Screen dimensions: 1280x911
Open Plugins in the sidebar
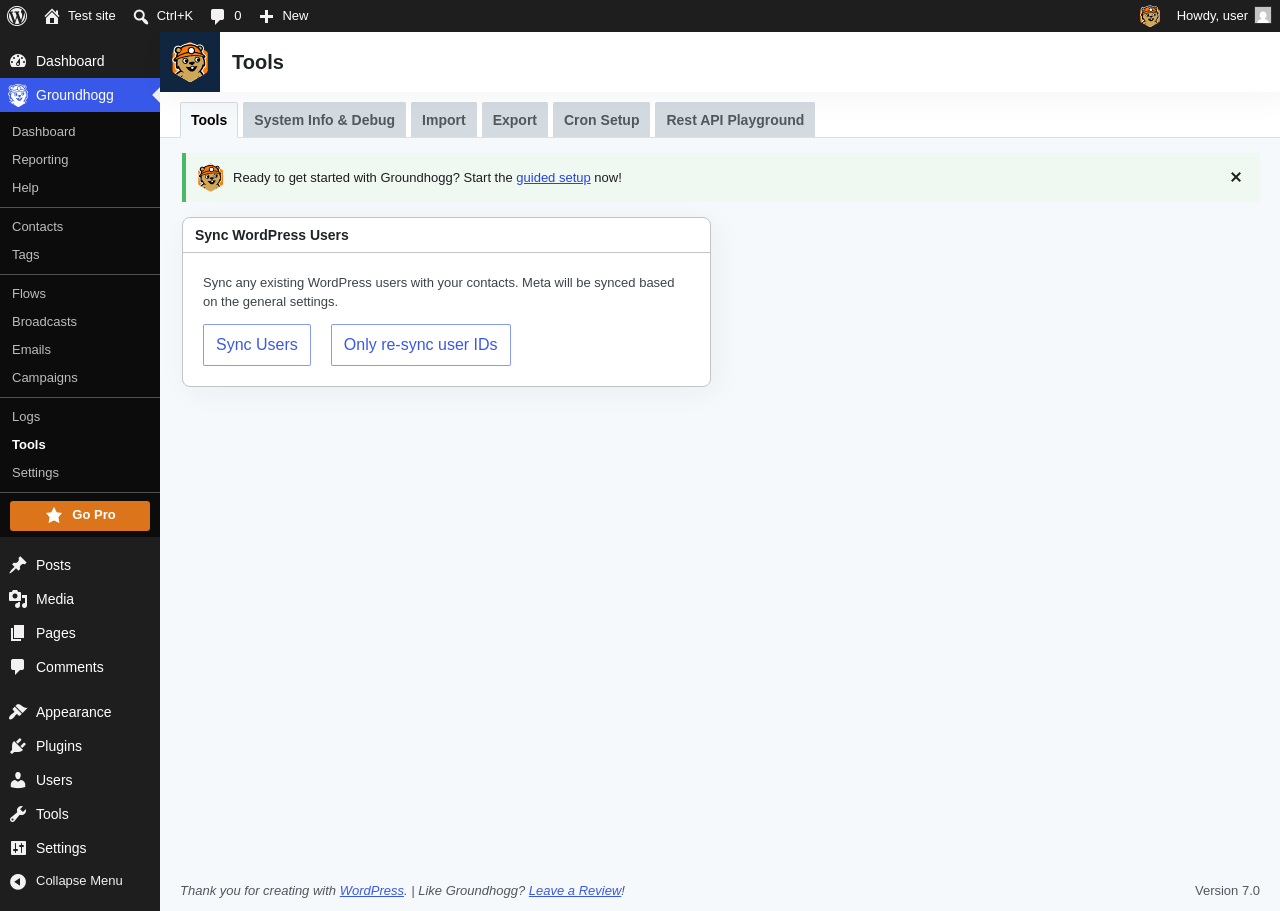point(80,746)
